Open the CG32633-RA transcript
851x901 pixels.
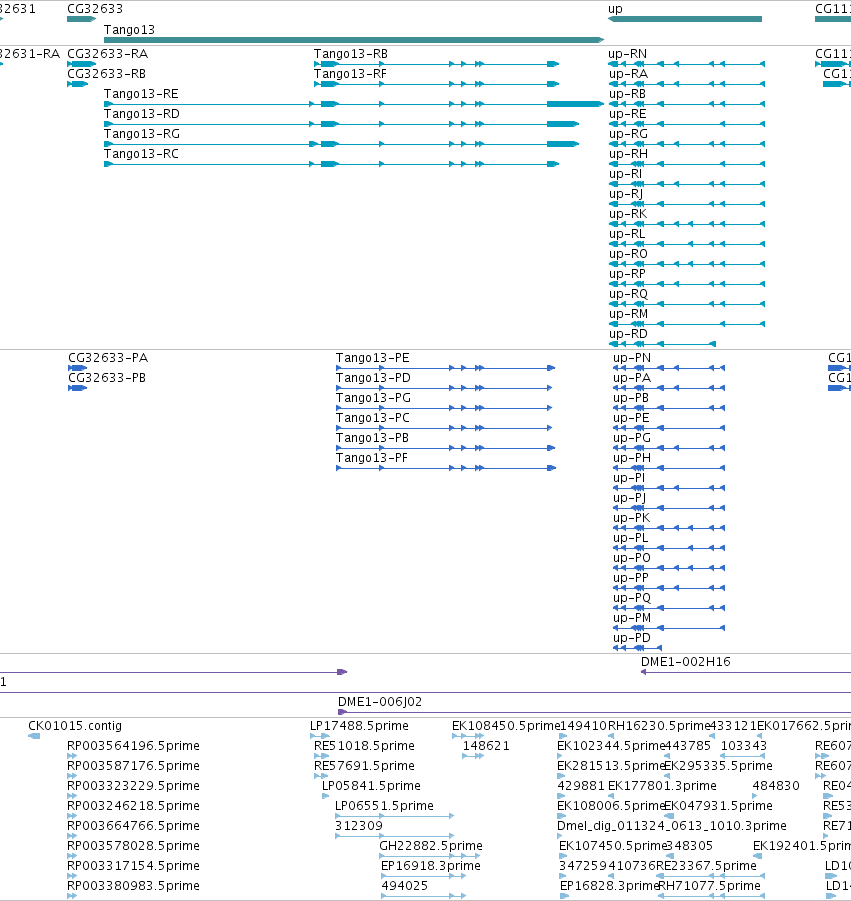tap(107, 54)
